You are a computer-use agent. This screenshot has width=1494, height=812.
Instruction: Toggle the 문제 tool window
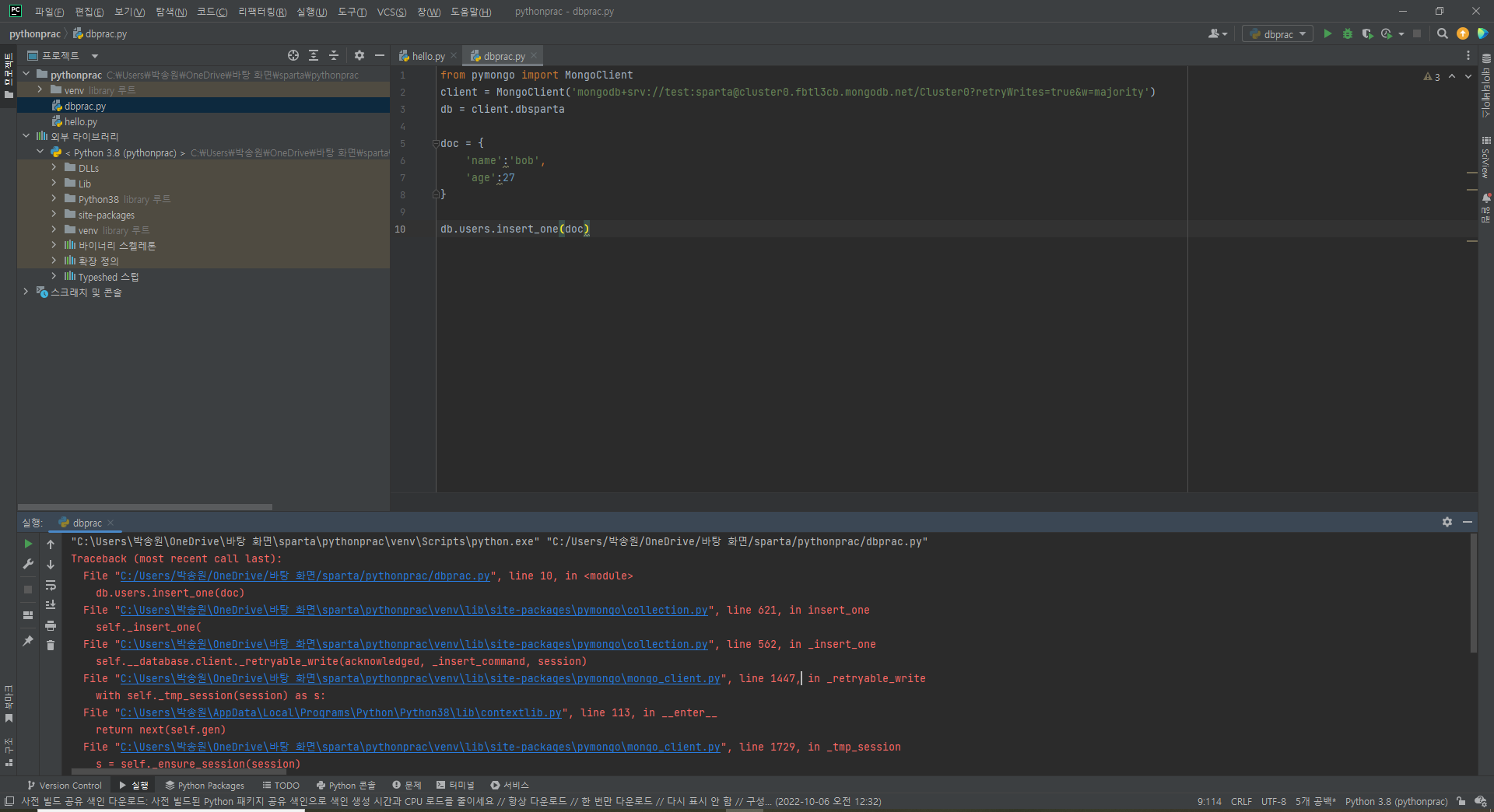tap(407, 785)
